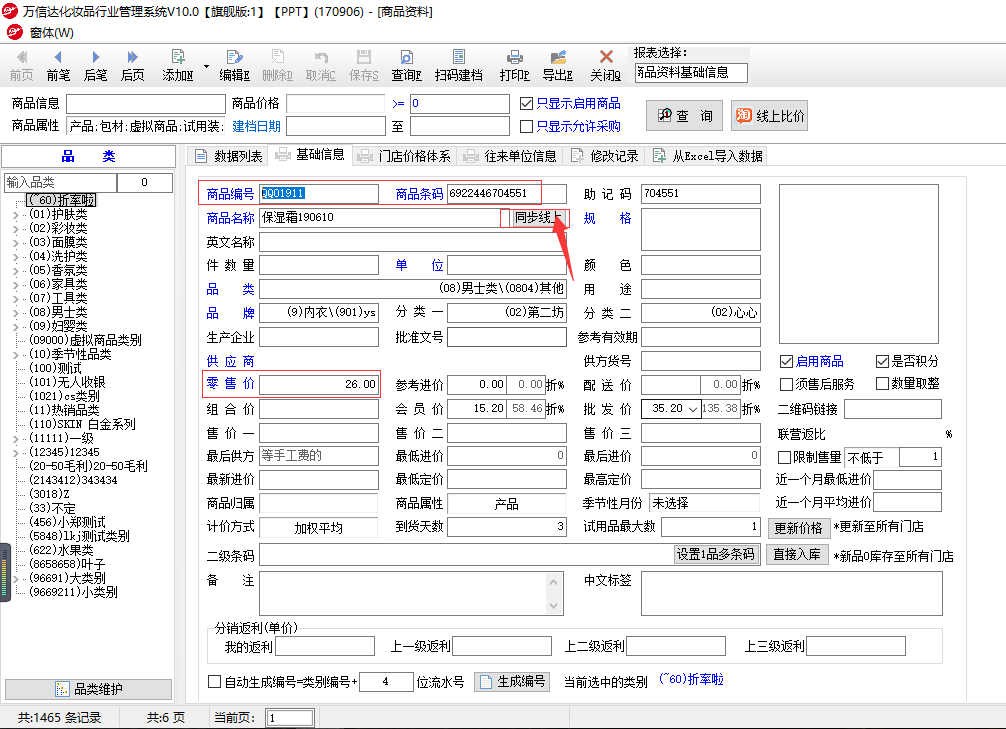Viewport: 1006px width, 729px height.
Task: Toggle 只显示启用商品 checkbox
Action: [527, 103]
